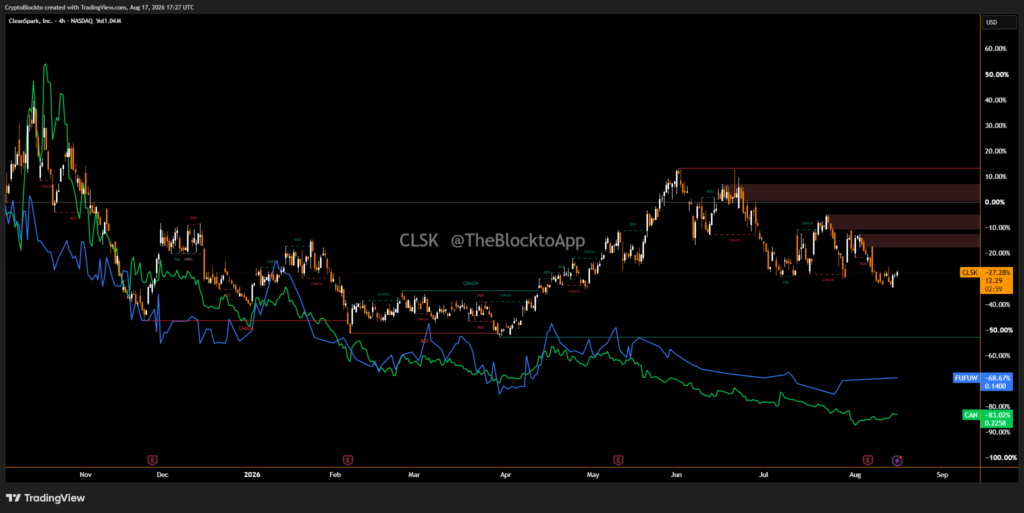Click the -83.02% CAN value
The width and height of the screenshot is (1024, 513).
point(997,415)
